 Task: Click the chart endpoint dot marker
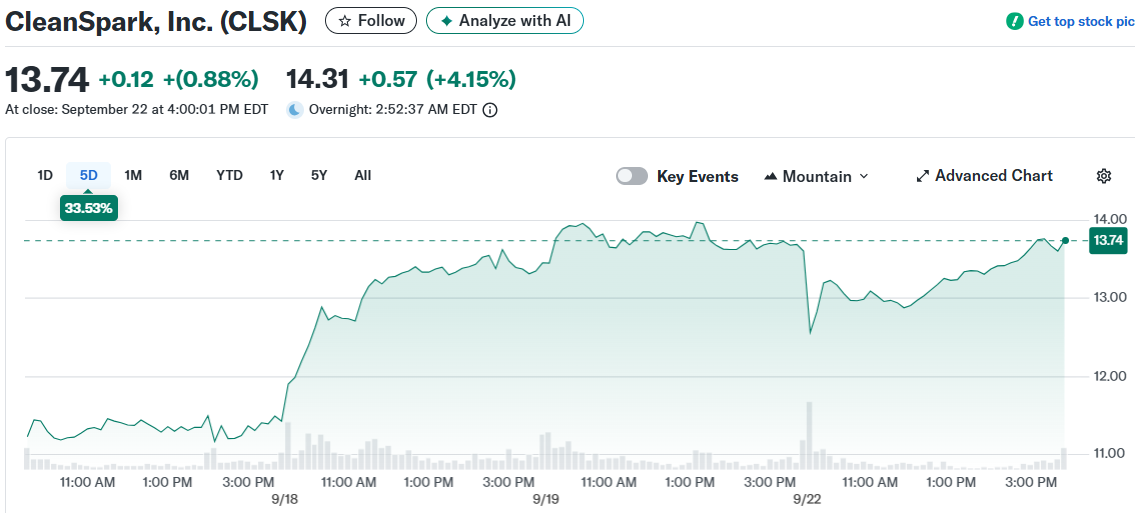pos(1065,240)
